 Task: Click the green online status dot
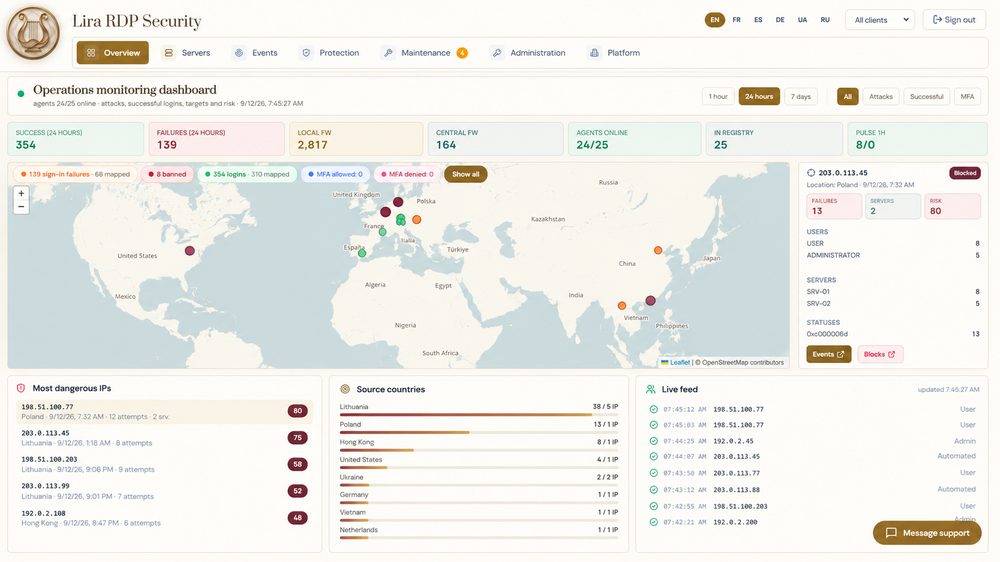[20, 94]
